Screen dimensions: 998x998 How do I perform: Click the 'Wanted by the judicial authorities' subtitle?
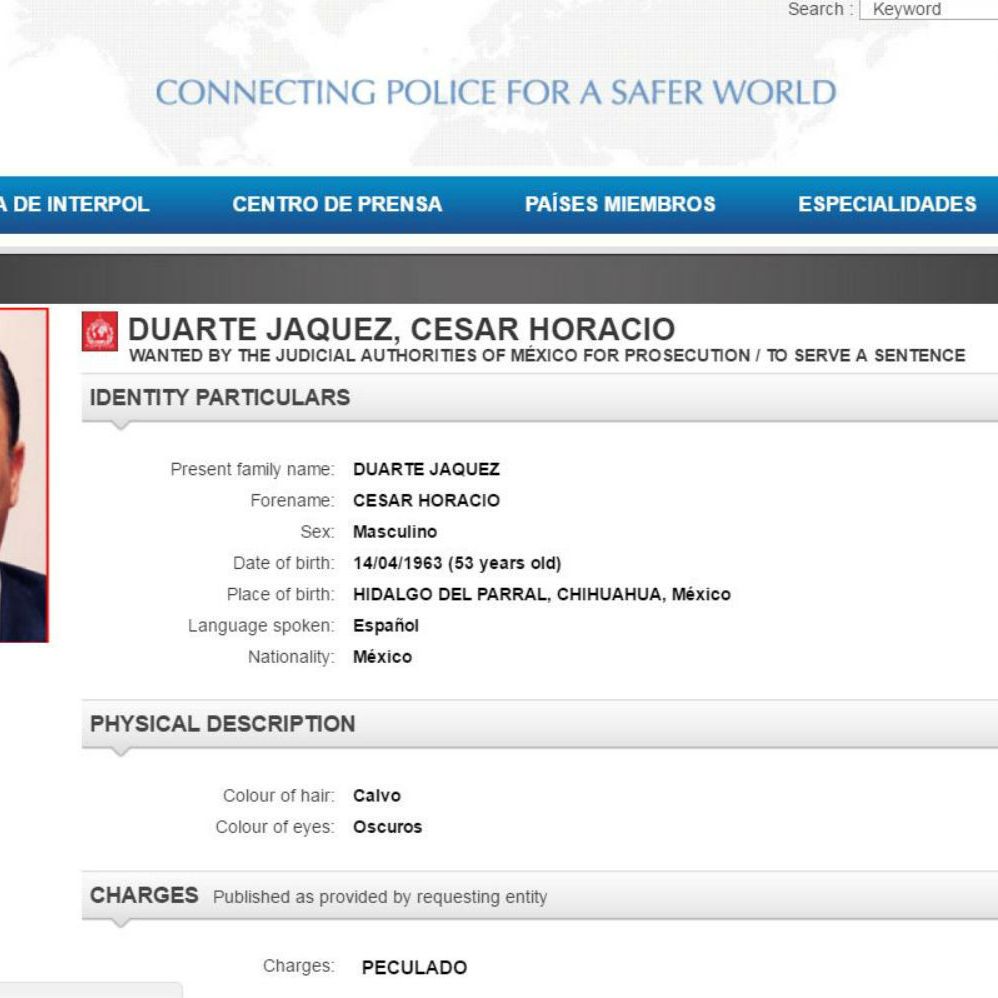(x=547, y=356)
